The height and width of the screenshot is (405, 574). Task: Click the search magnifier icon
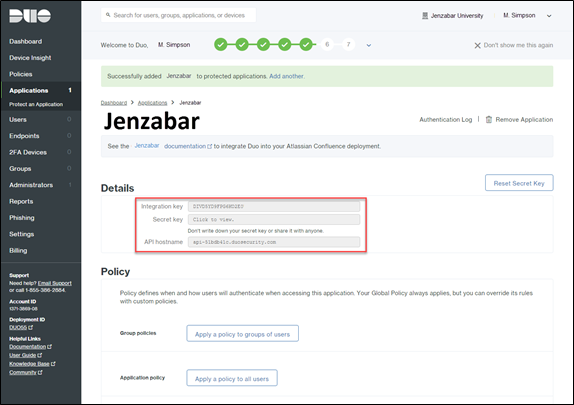point(108,15)
